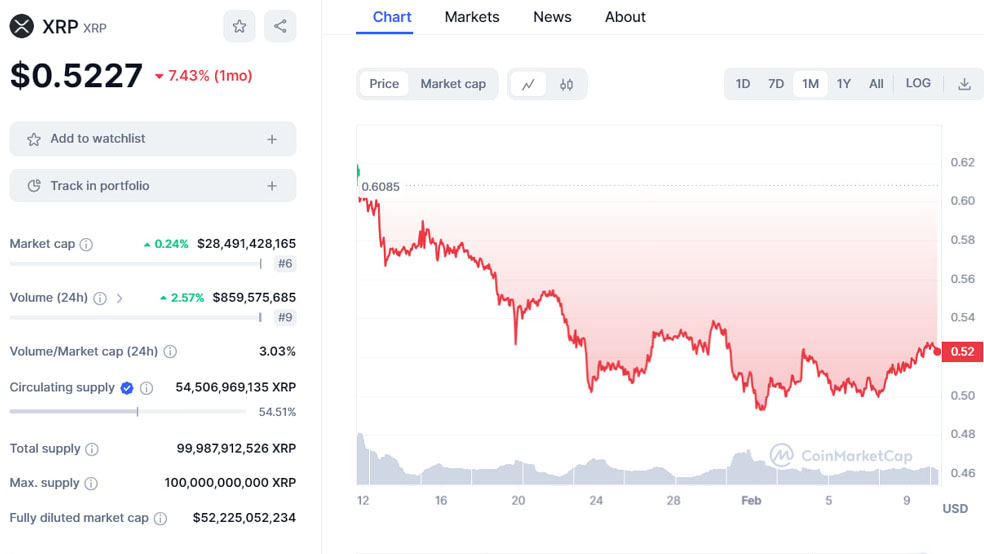Enable LOG scale on the chart
This screenshot has height=554, width=984.
[x=918, y=84]
